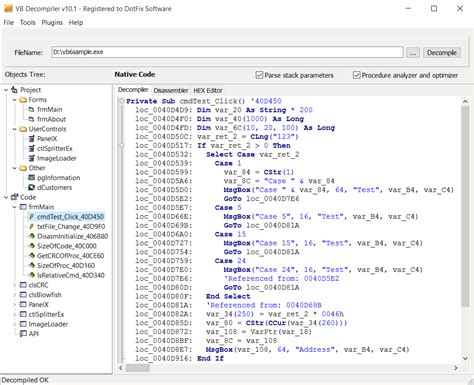This screenshot has height=385, width=474.
Task: Collapse the Forms folder node
Action: click(14, 100)
